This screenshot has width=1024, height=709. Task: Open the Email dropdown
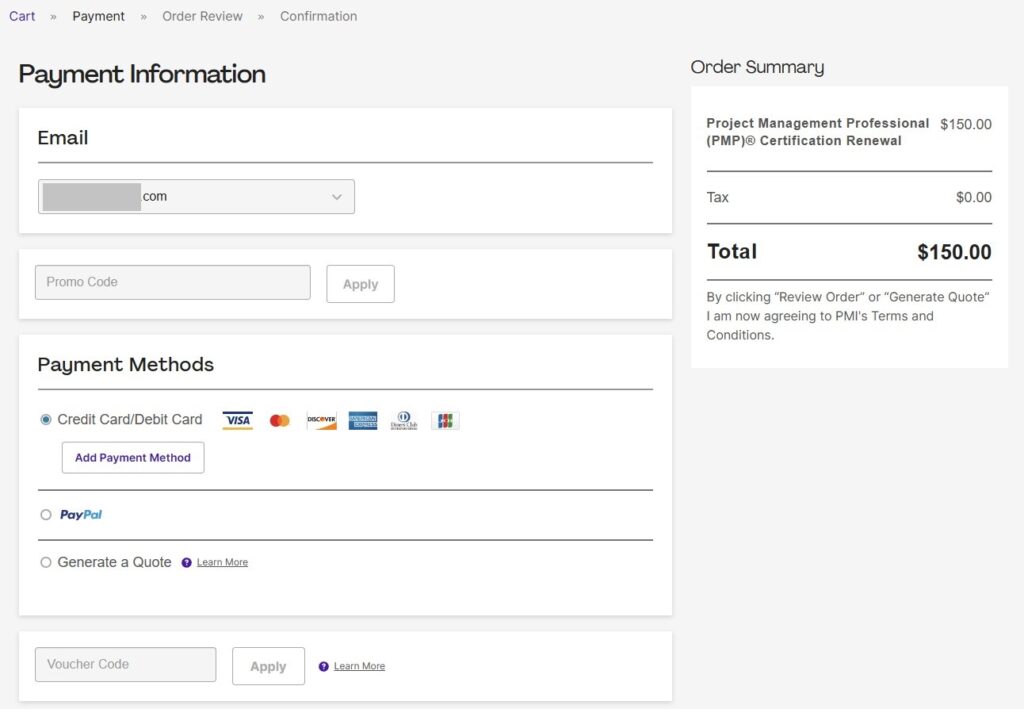click(197, 197)
